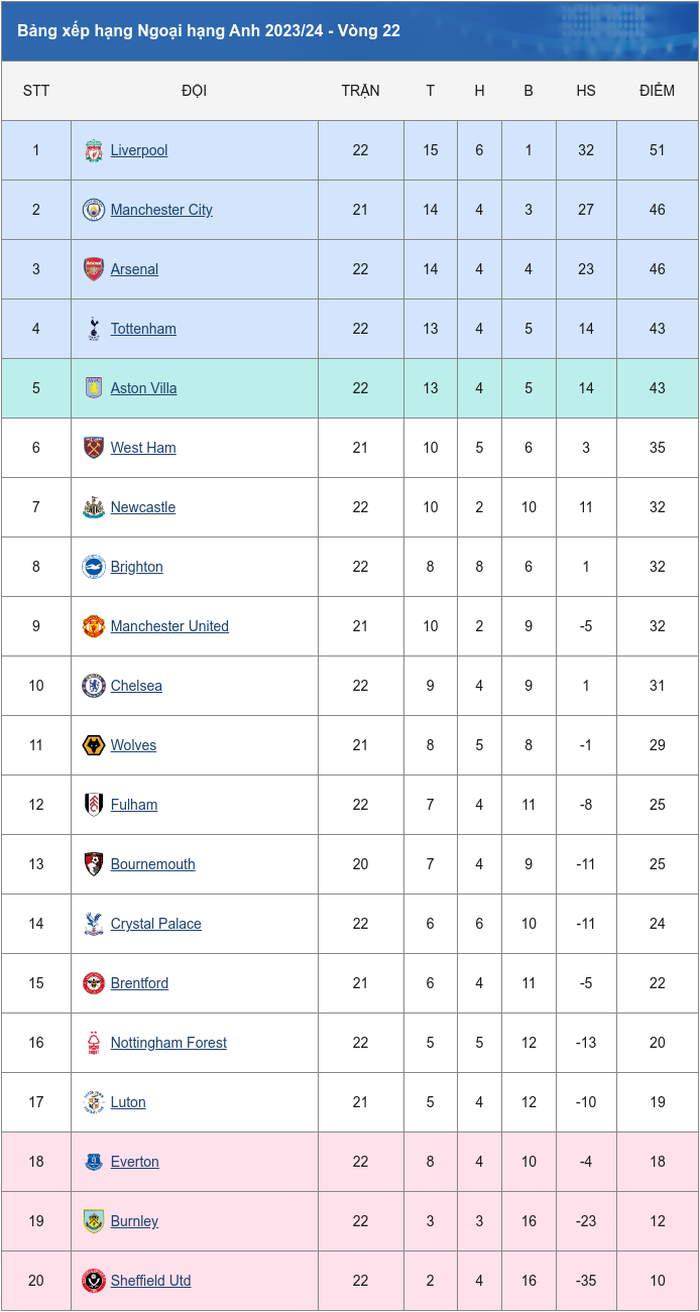Click the Aston Villa badge icon
This screenshot has height=1312, width=700.
(x=93, y=389)
